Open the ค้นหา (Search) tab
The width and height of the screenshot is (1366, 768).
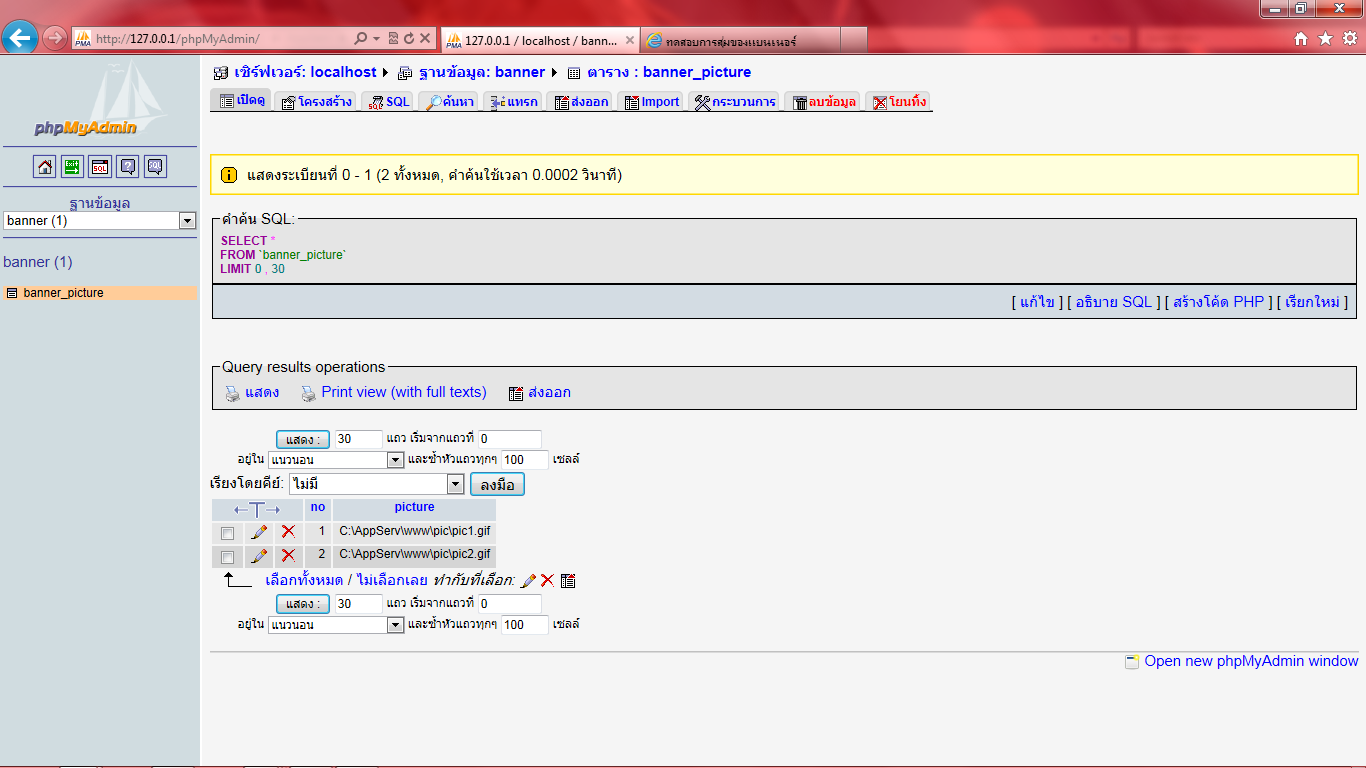(449, 101)
